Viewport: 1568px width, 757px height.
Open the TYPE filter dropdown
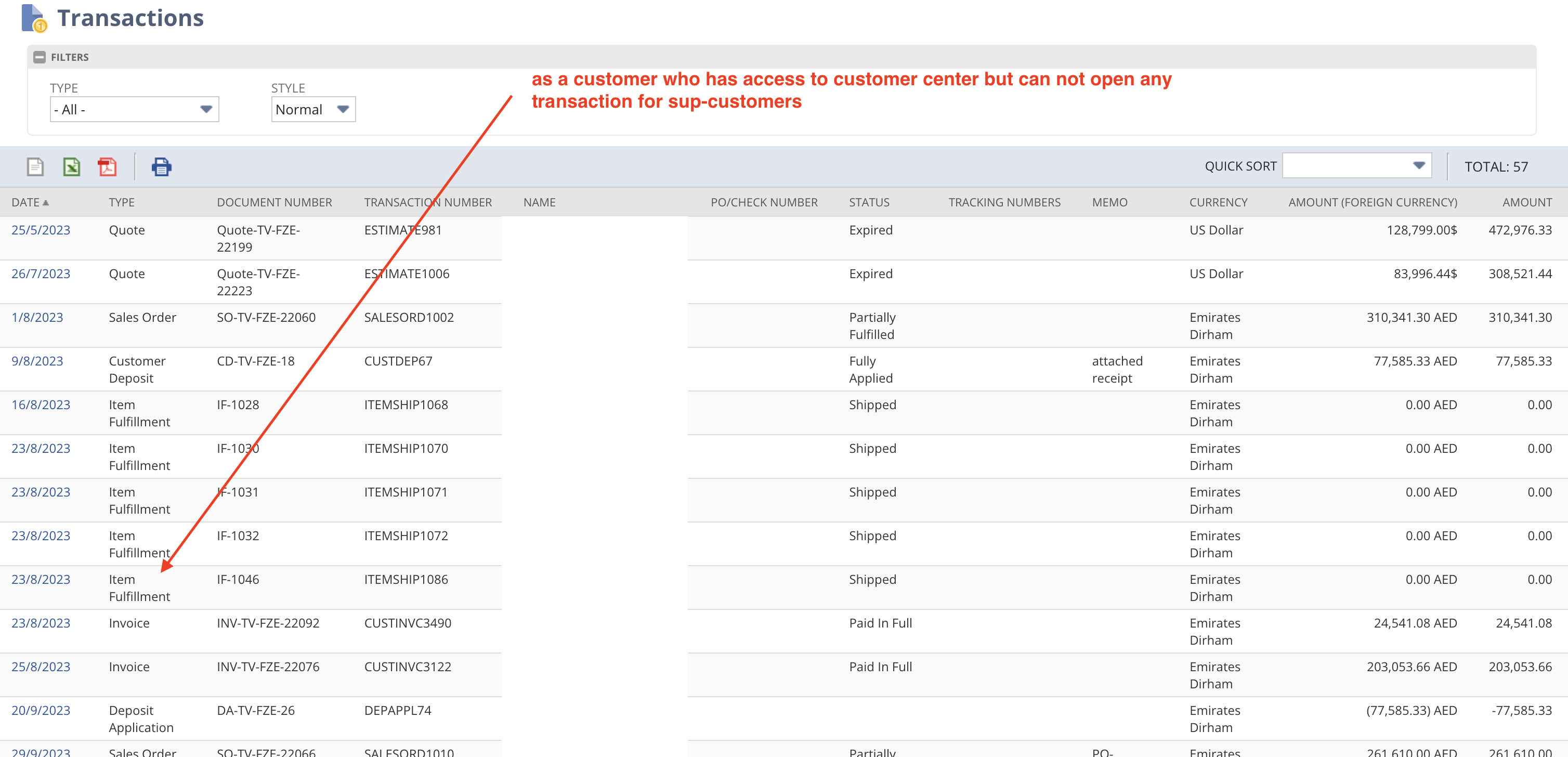[x=207, y=109]
